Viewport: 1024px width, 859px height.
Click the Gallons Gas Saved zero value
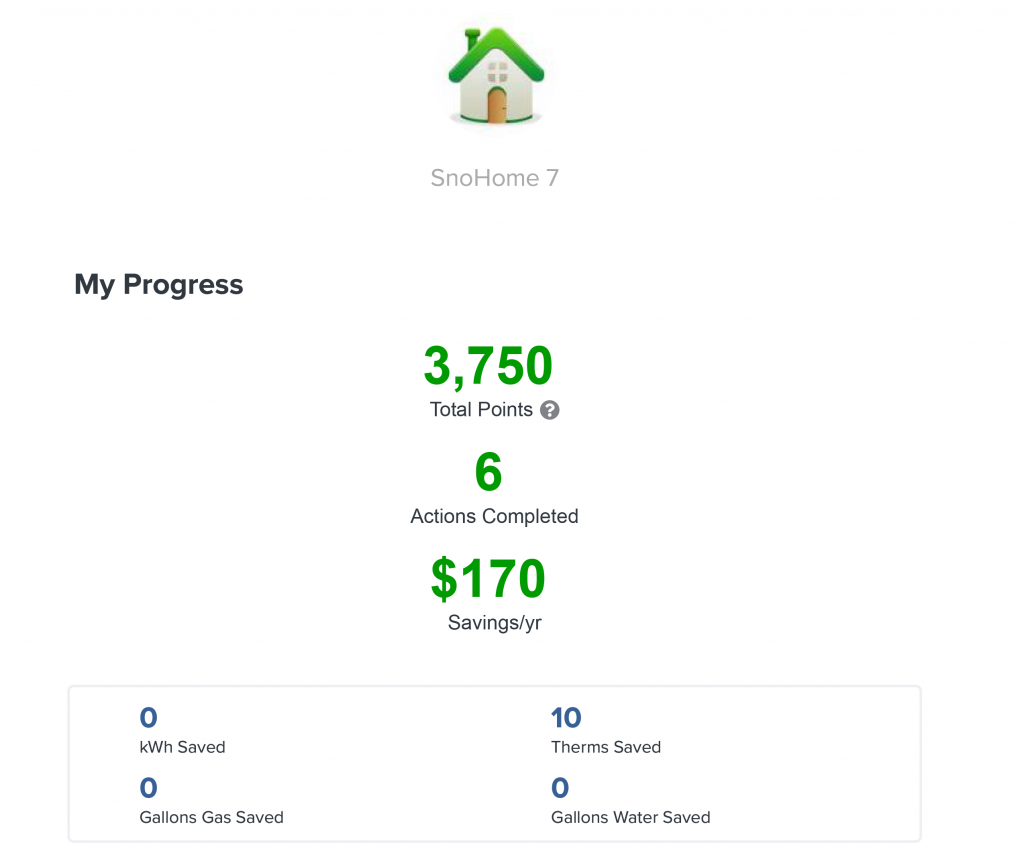(148, 788)
